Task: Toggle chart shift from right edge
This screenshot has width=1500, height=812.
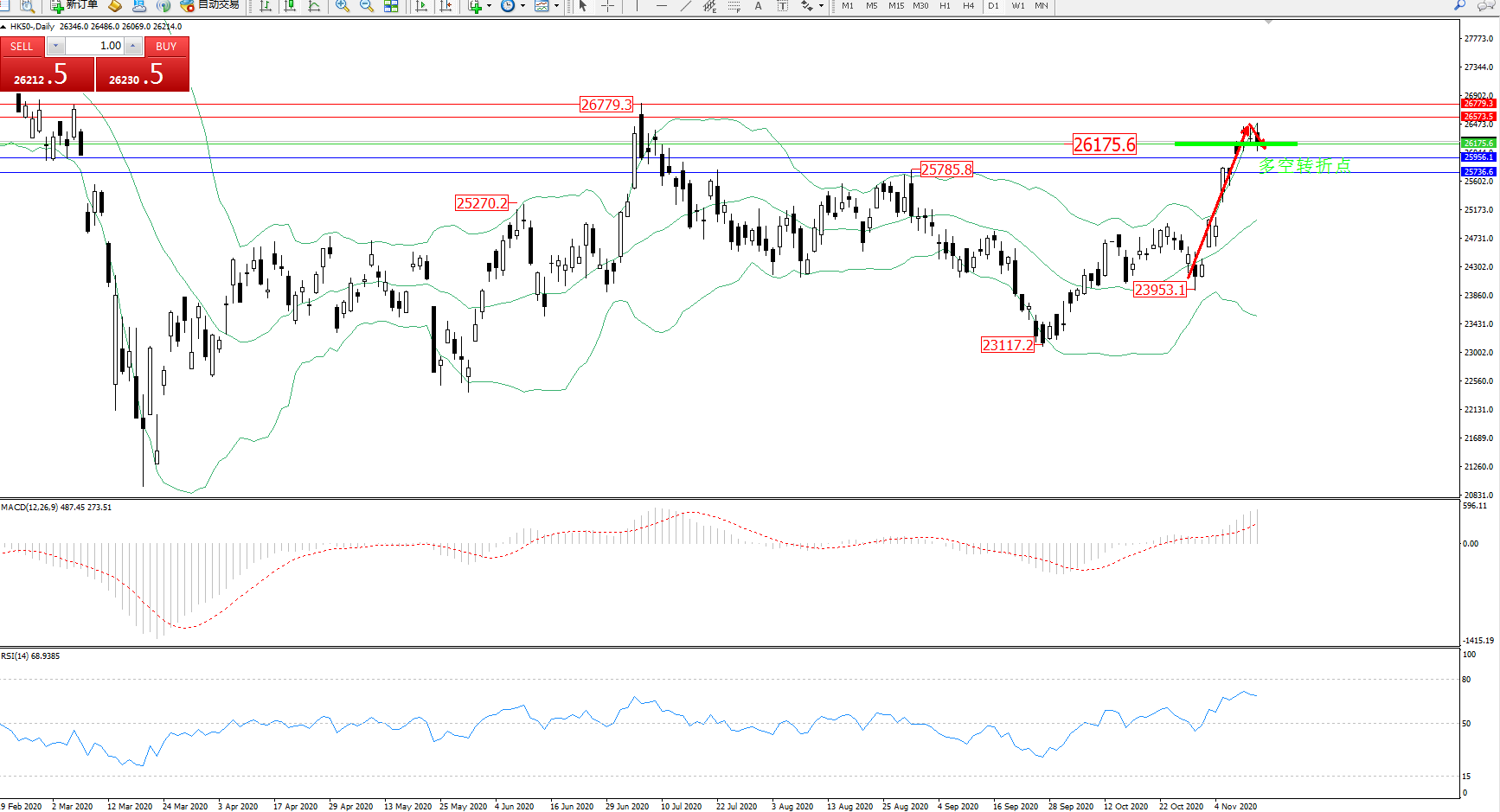Action: [446, 6]
